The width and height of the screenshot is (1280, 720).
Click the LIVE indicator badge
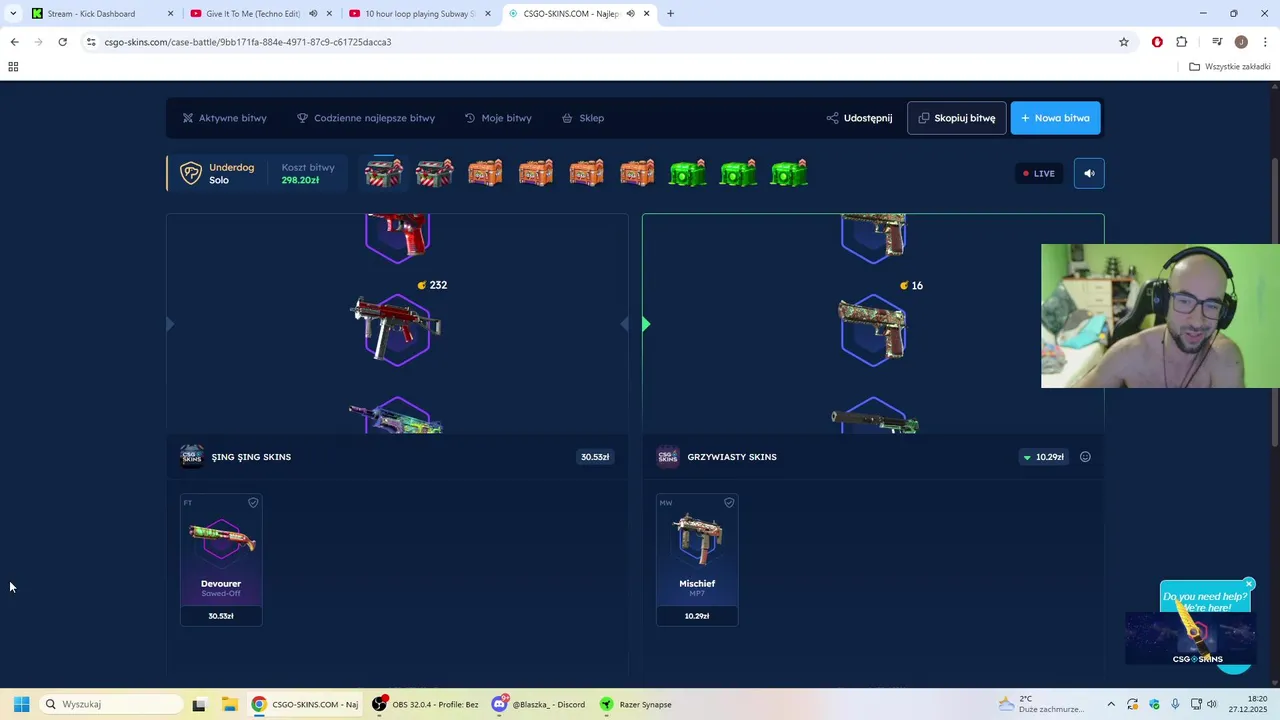point(1039,173)
